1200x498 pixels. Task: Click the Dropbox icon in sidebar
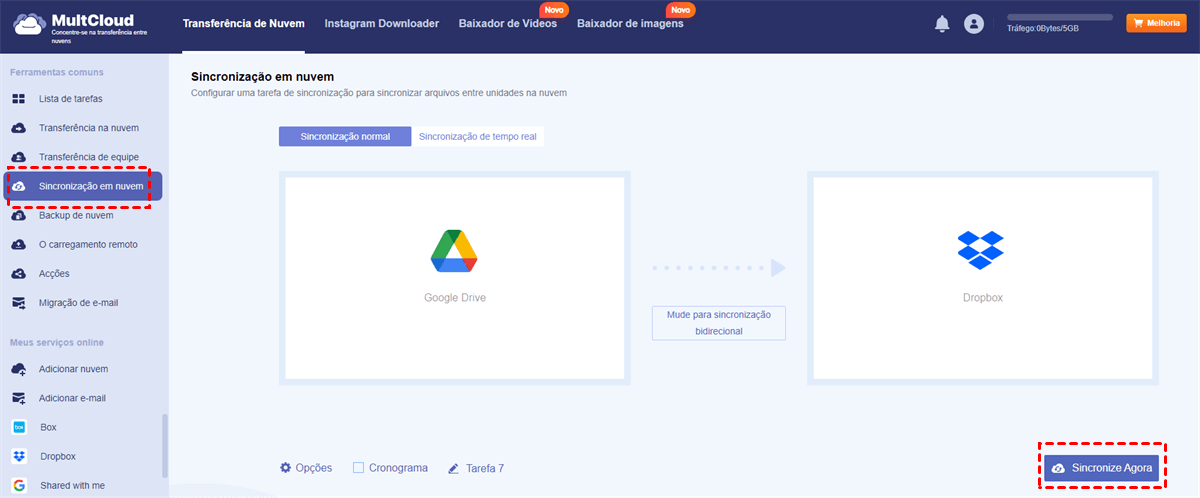point(19,456)
